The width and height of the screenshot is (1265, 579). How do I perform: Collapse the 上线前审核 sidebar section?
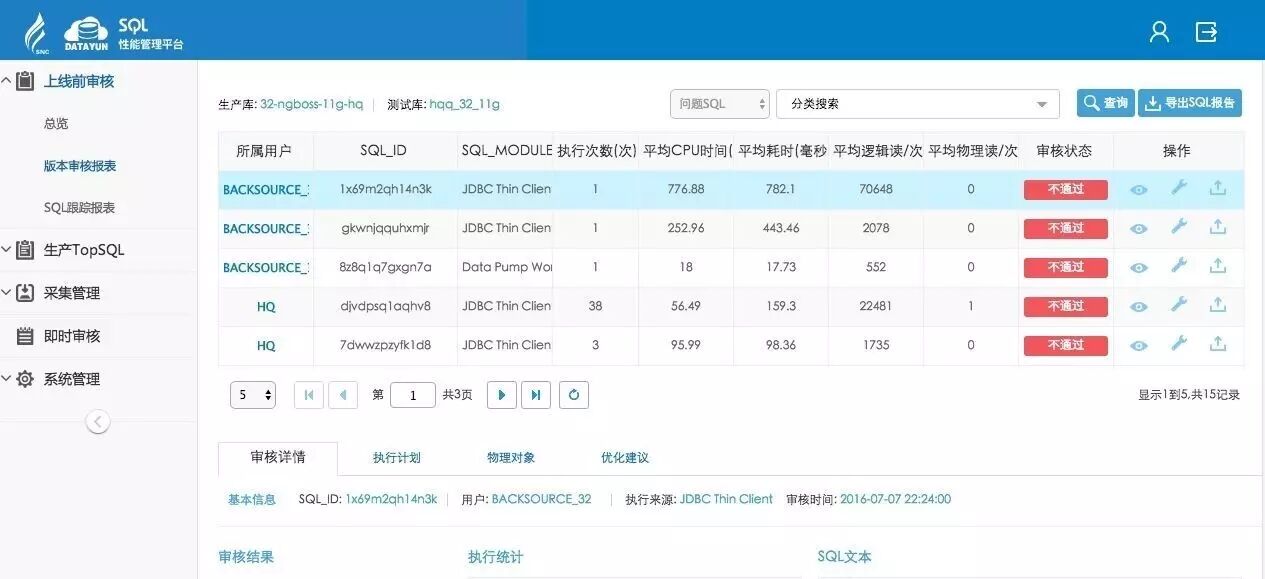[x=6, y=80]
